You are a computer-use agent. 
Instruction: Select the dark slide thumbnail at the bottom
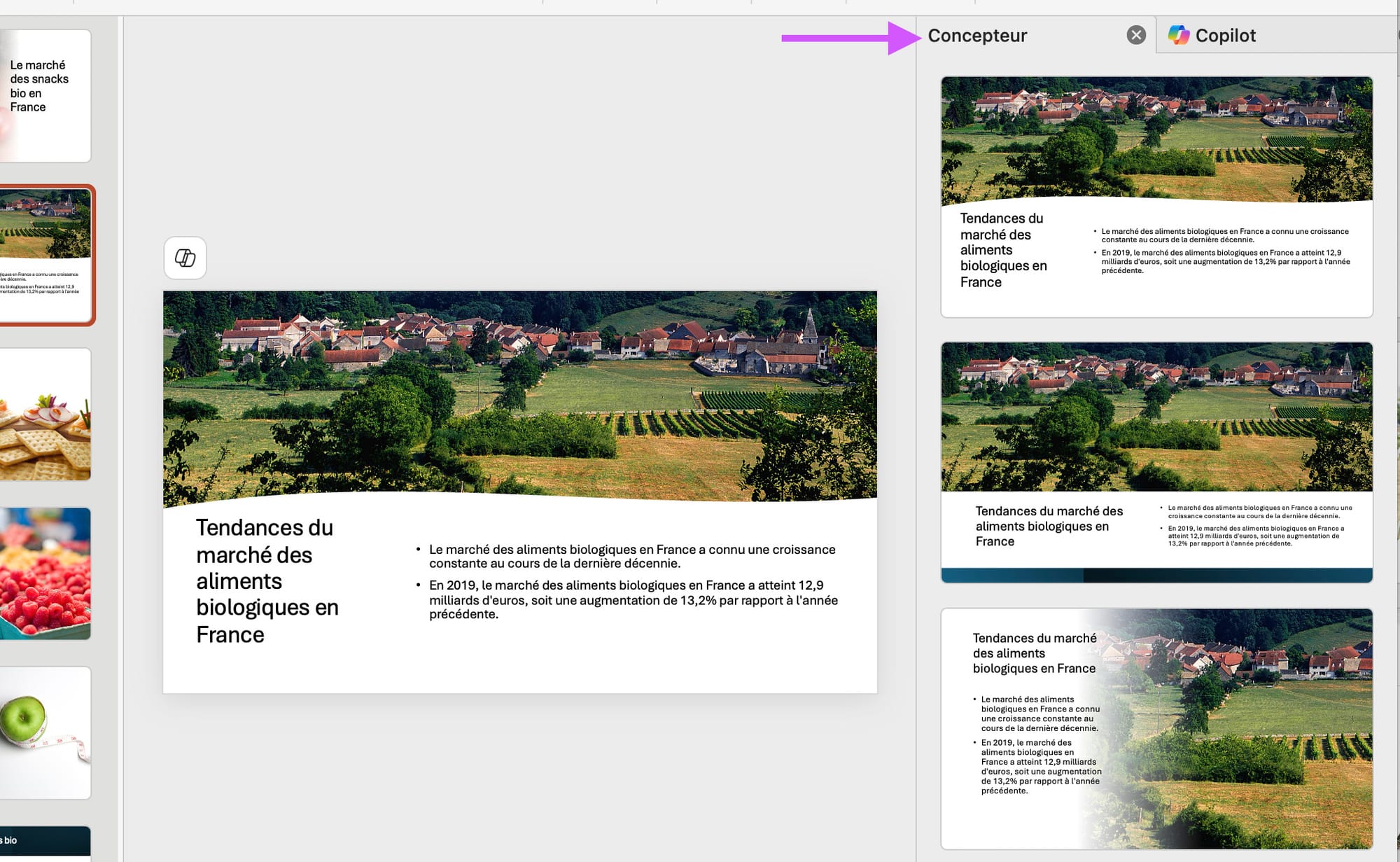click(x=45, y=843)
